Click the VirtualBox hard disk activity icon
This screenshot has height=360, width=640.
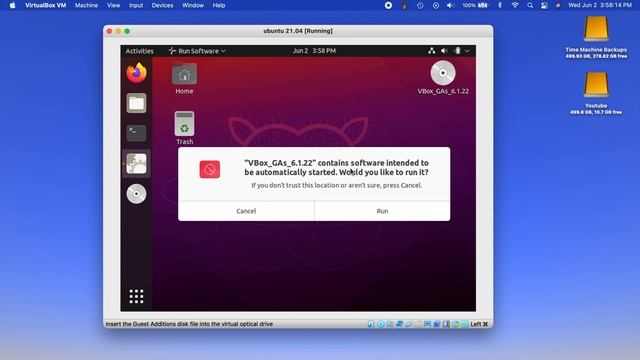coord(371,324)
